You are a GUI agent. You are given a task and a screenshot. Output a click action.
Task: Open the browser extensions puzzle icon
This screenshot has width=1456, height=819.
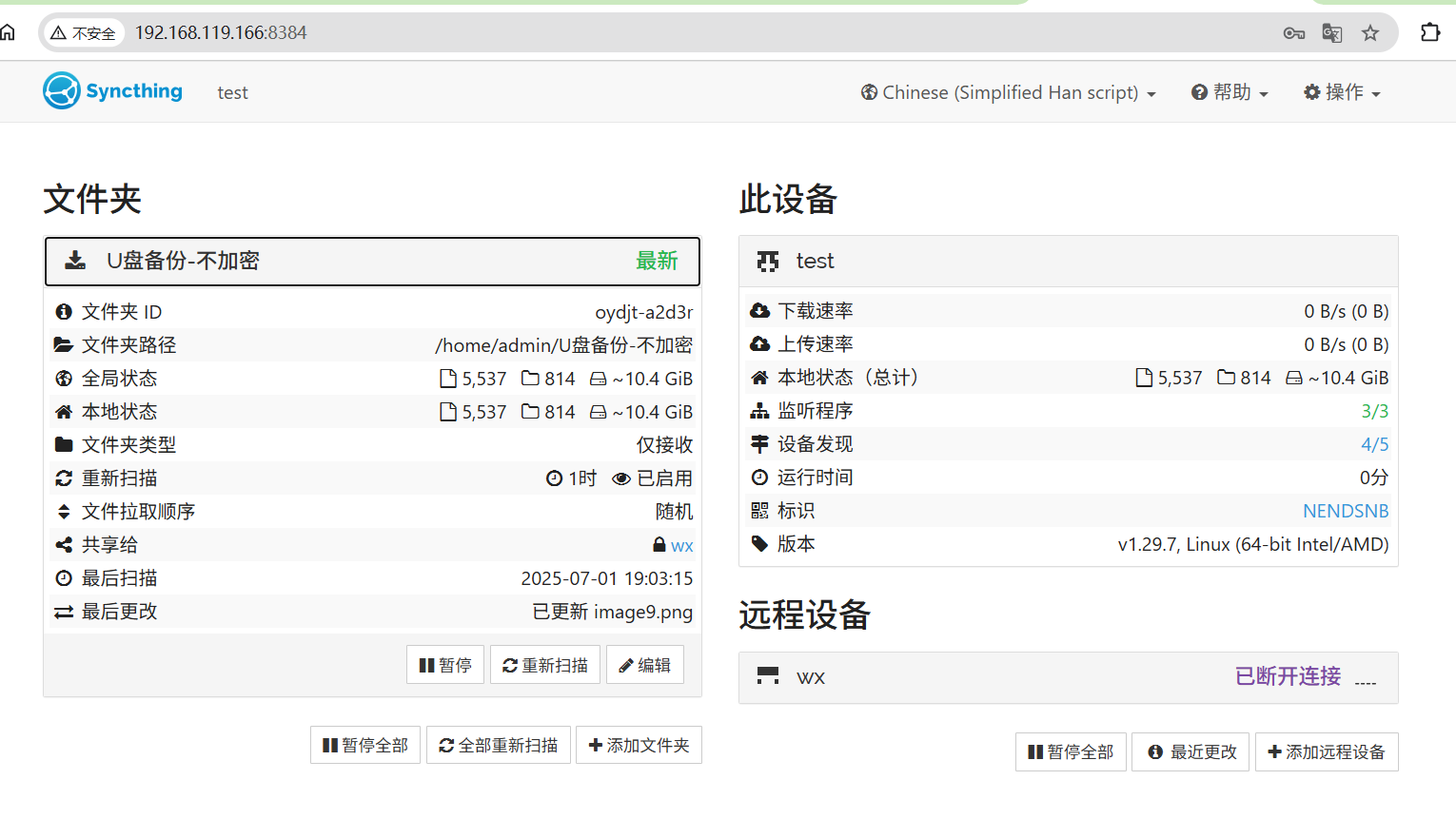pos(1430,32)
